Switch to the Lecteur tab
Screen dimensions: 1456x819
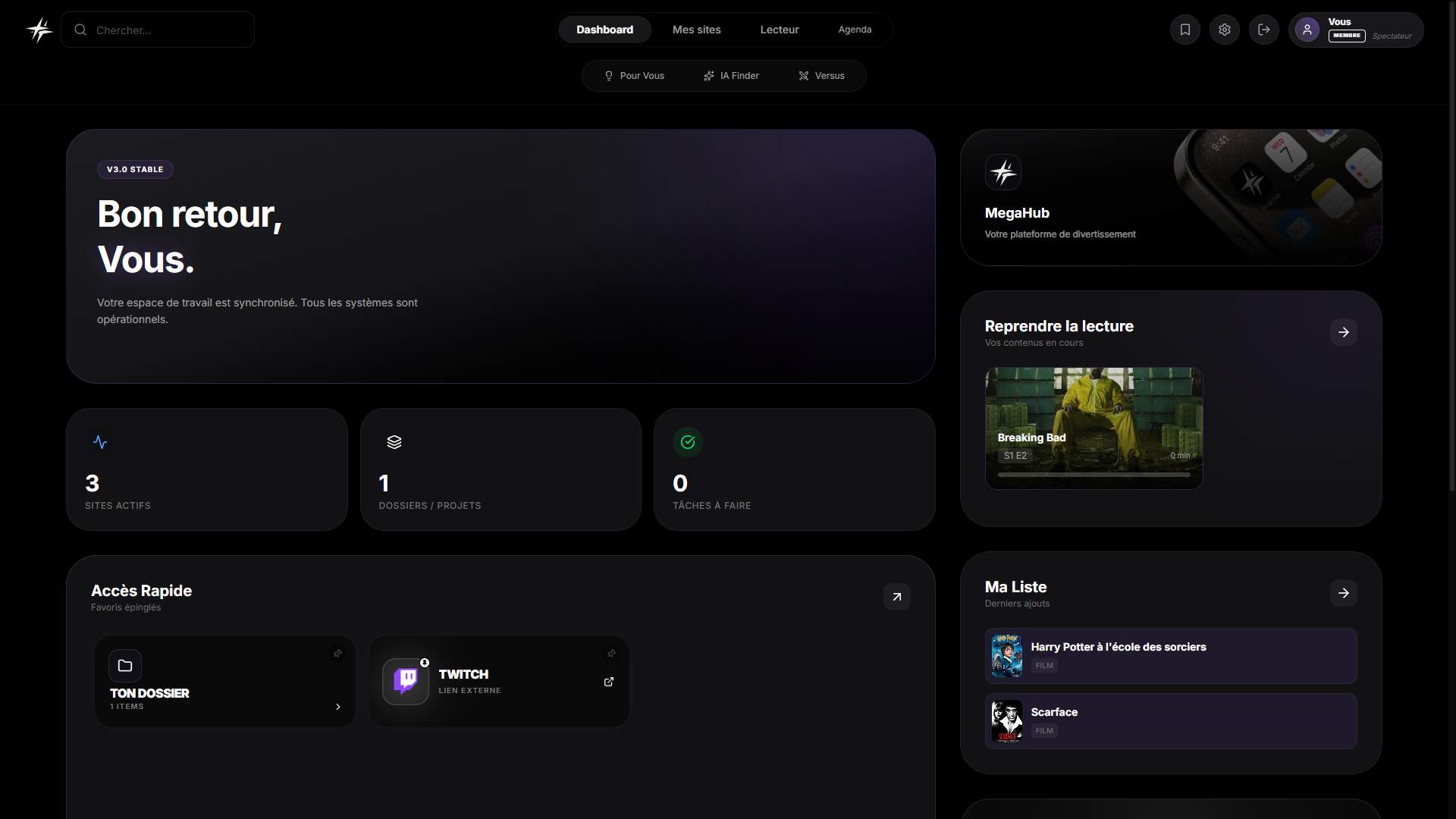780,30
